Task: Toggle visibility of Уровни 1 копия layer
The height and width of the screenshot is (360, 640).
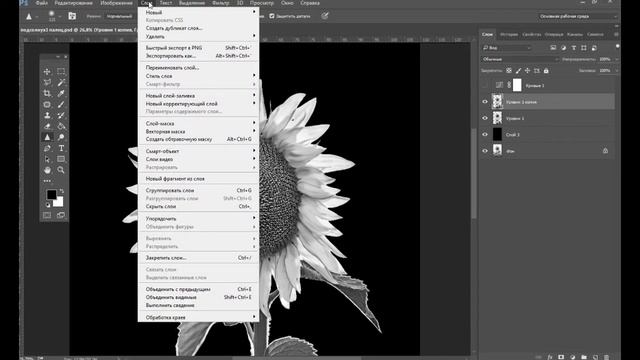Action: coord(485,102)
